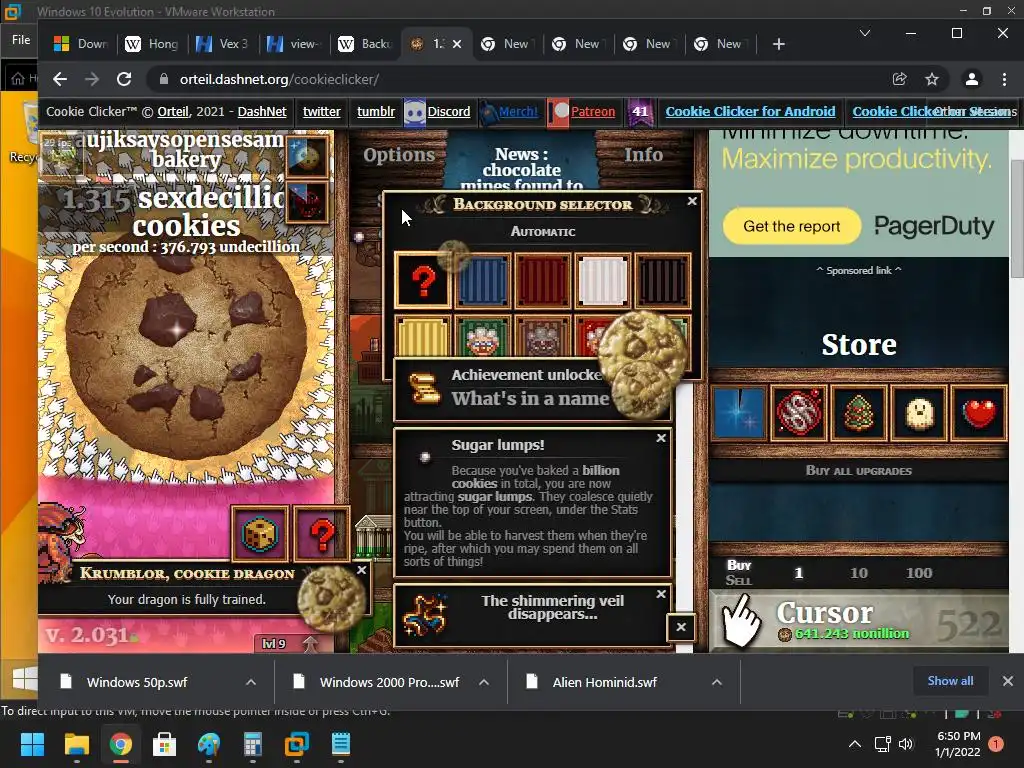Screen dimensions: 1024x768
Task: Click the blue sparkle upgrade icon in Store
Action: [x=739, y=413]
